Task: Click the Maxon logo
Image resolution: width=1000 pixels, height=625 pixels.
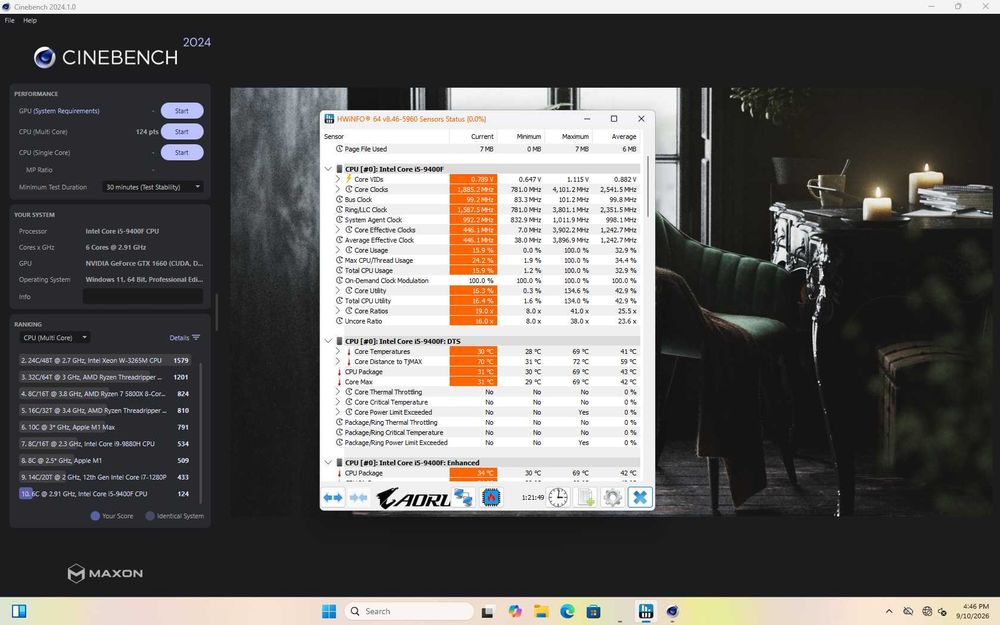Action: pos(105,573)
